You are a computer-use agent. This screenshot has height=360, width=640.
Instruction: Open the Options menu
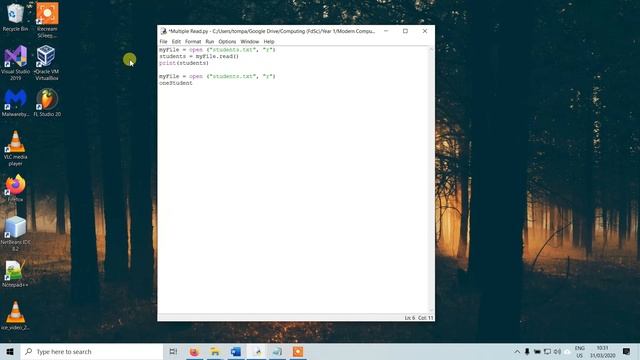(x=227, y=42)
